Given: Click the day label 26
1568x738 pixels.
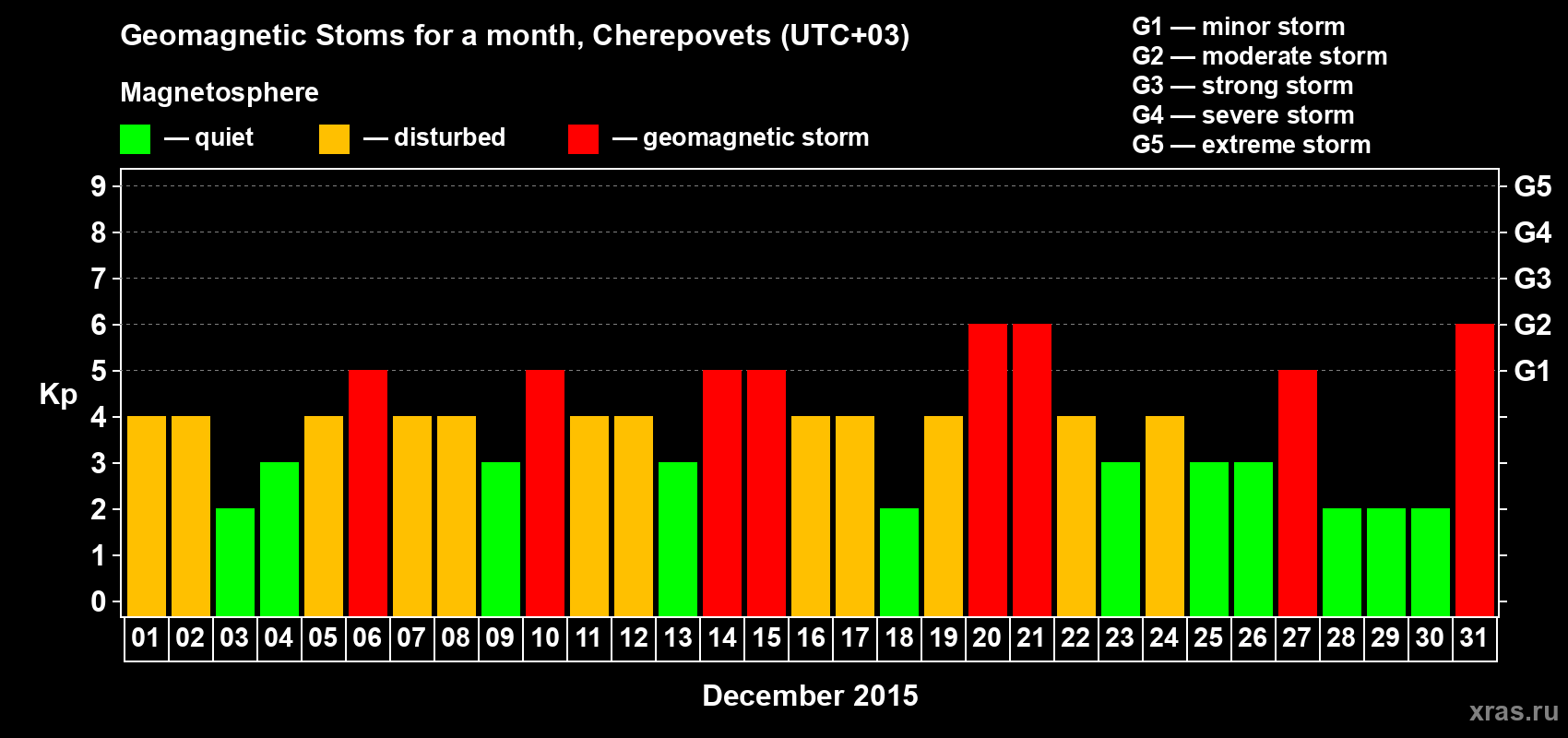Looking at the screenshot, I should 1253,637.
